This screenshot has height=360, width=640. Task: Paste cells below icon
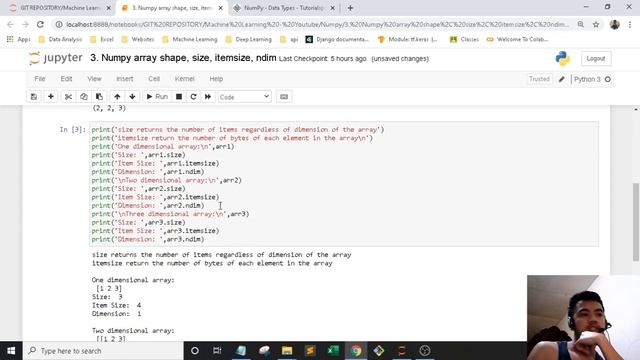(99, 97)
